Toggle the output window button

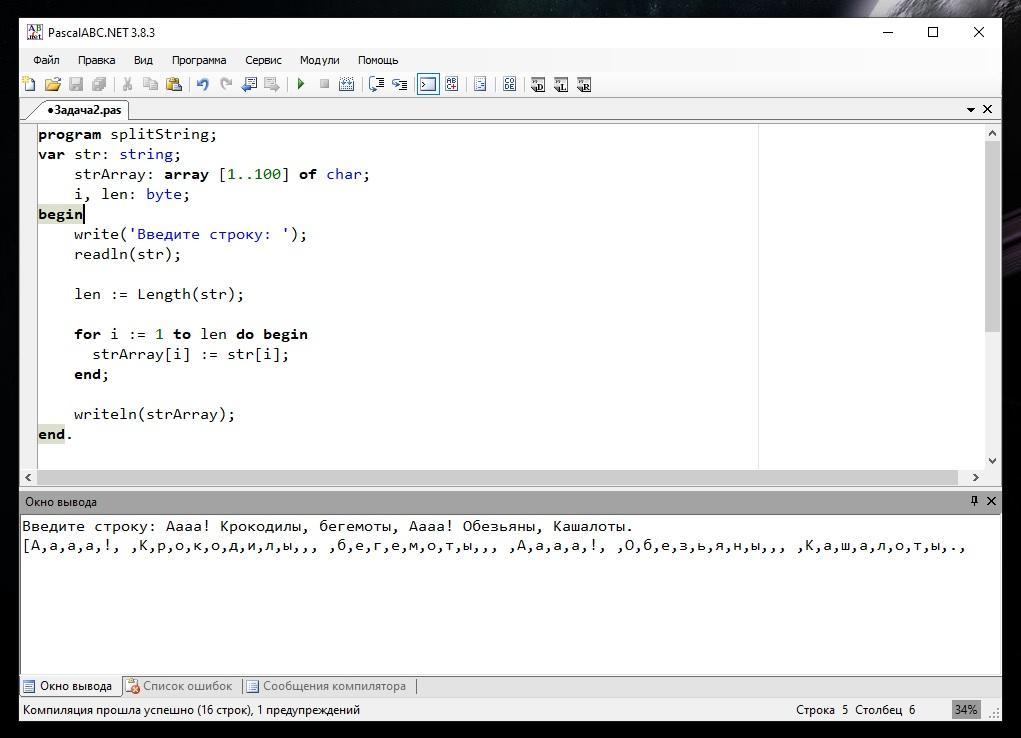[428, 85]
